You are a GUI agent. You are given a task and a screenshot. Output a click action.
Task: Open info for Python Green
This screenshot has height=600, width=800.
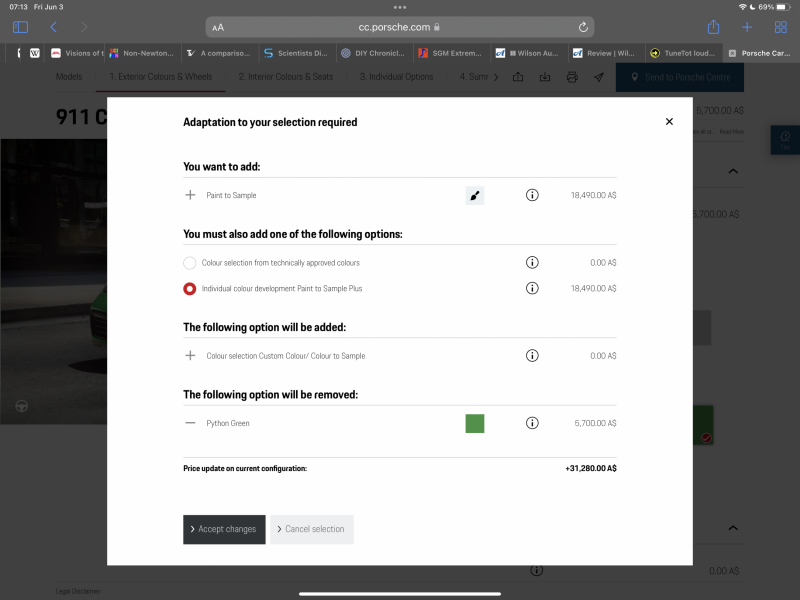[532, 423]
